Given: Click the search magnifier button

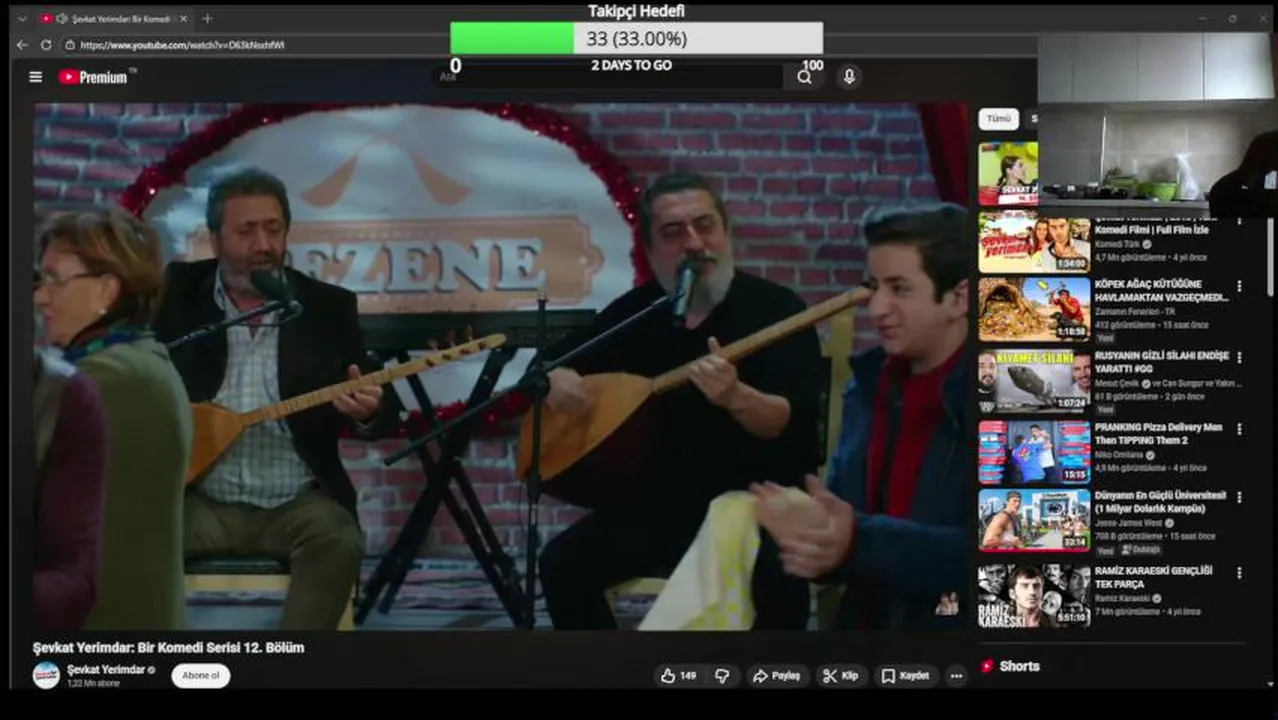Looking at the screenshot, I should [x=804, y=77].
